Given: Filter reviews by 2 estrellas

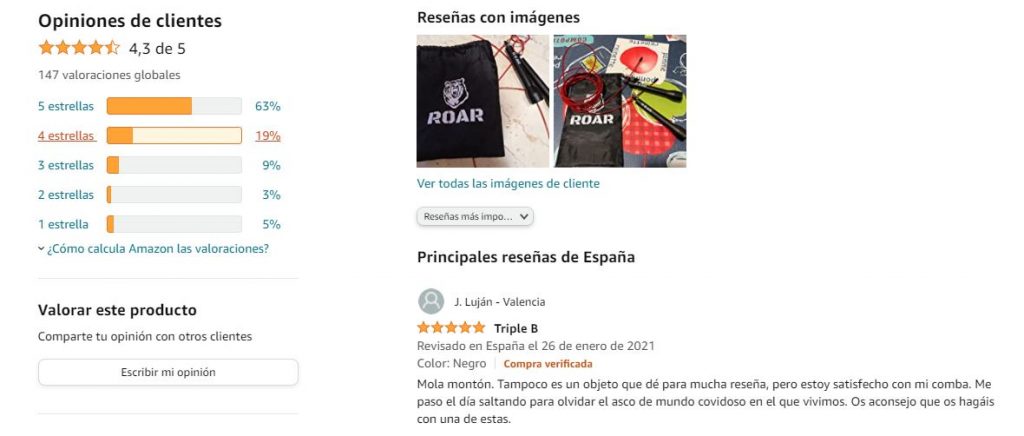Looking at the screenshot, I should (x=66, y=195).
